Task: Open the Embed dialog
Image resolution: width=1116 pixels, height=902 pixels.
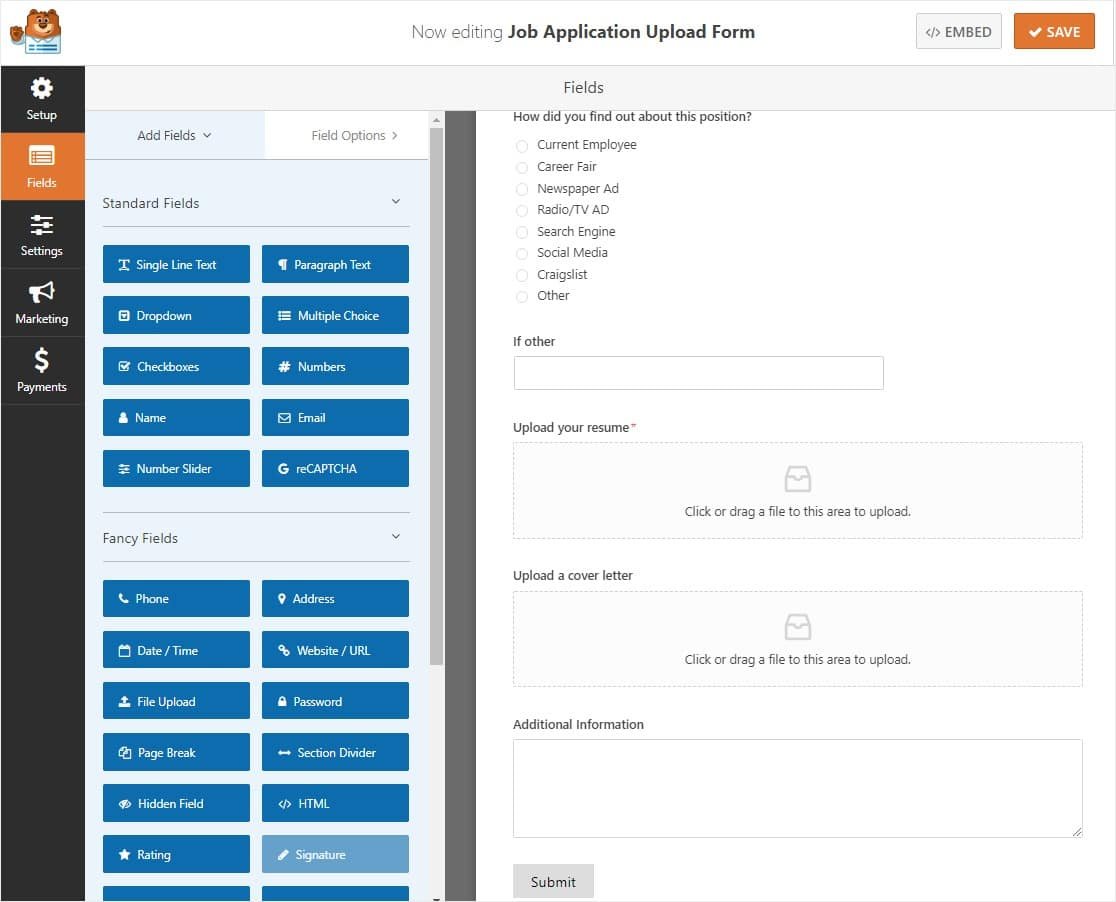Action: [x=958, y=31]
